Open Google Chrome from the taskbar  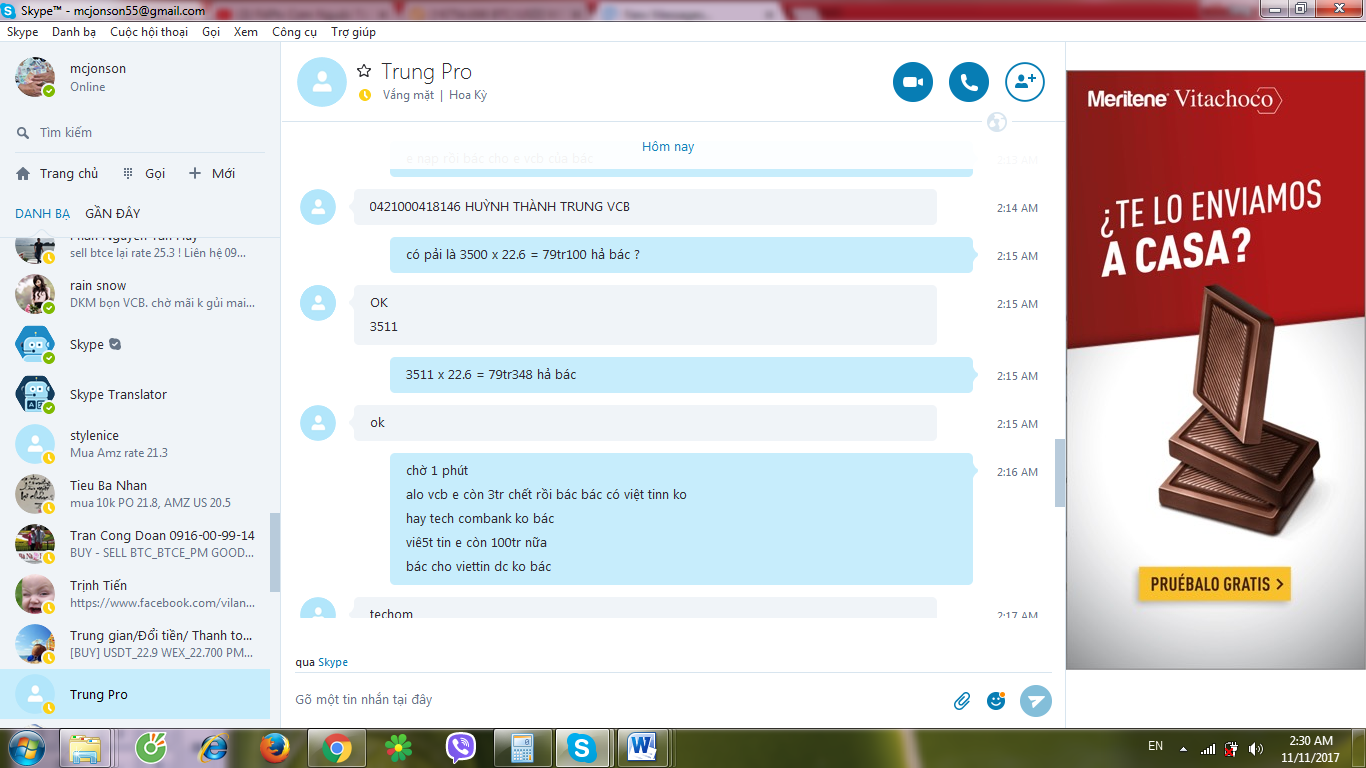[x=335, y=747]
